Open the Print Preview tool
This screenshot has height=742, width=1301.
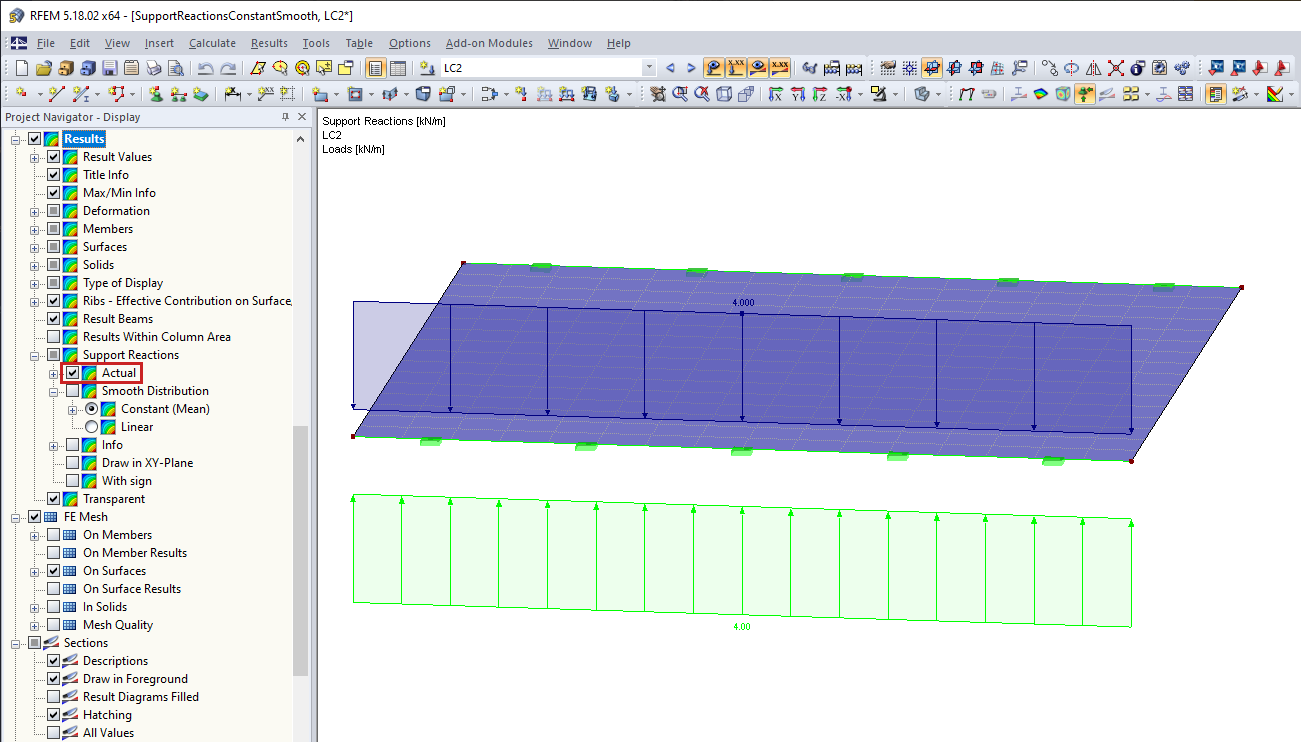pyautogui.click(x=176, y=67)
